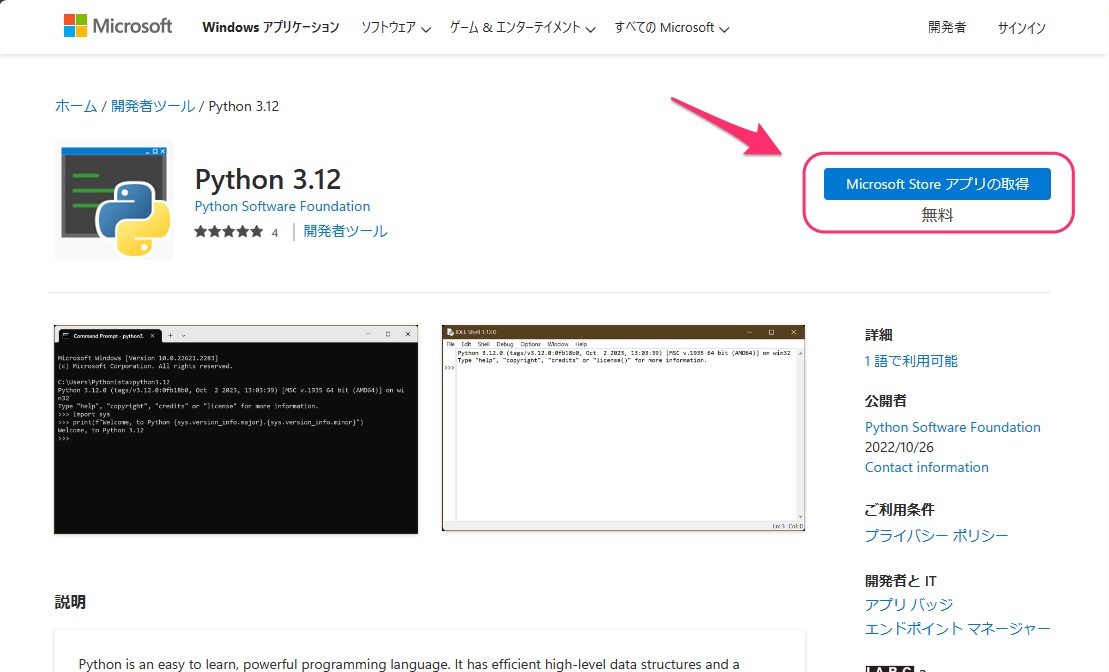Open Windows アプリケーション nav item
1109x672 pixels.
tap(270, 28)
